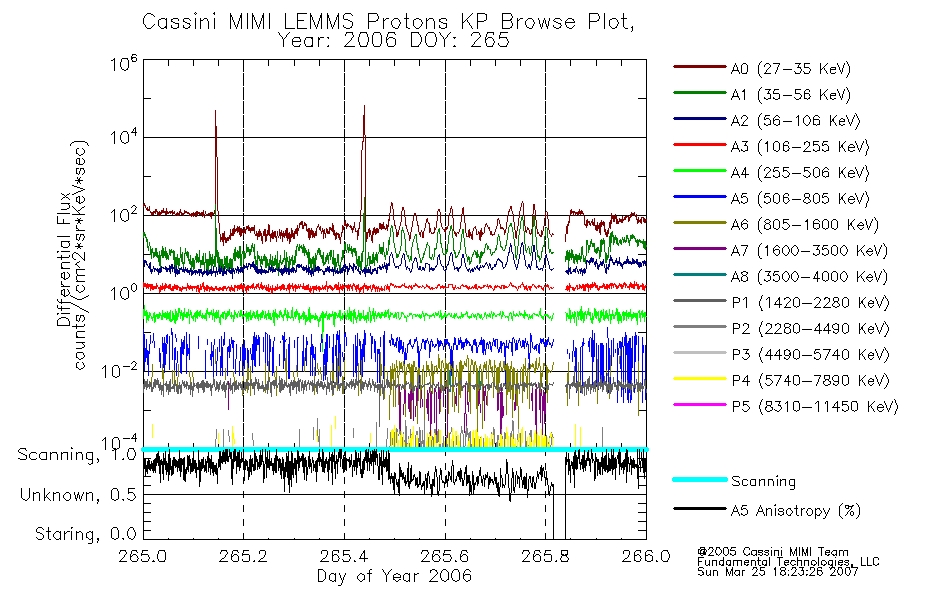Click the Year: 2006 DOY: 265 subtitle
The image size is (950, 600).
(394, 41)
